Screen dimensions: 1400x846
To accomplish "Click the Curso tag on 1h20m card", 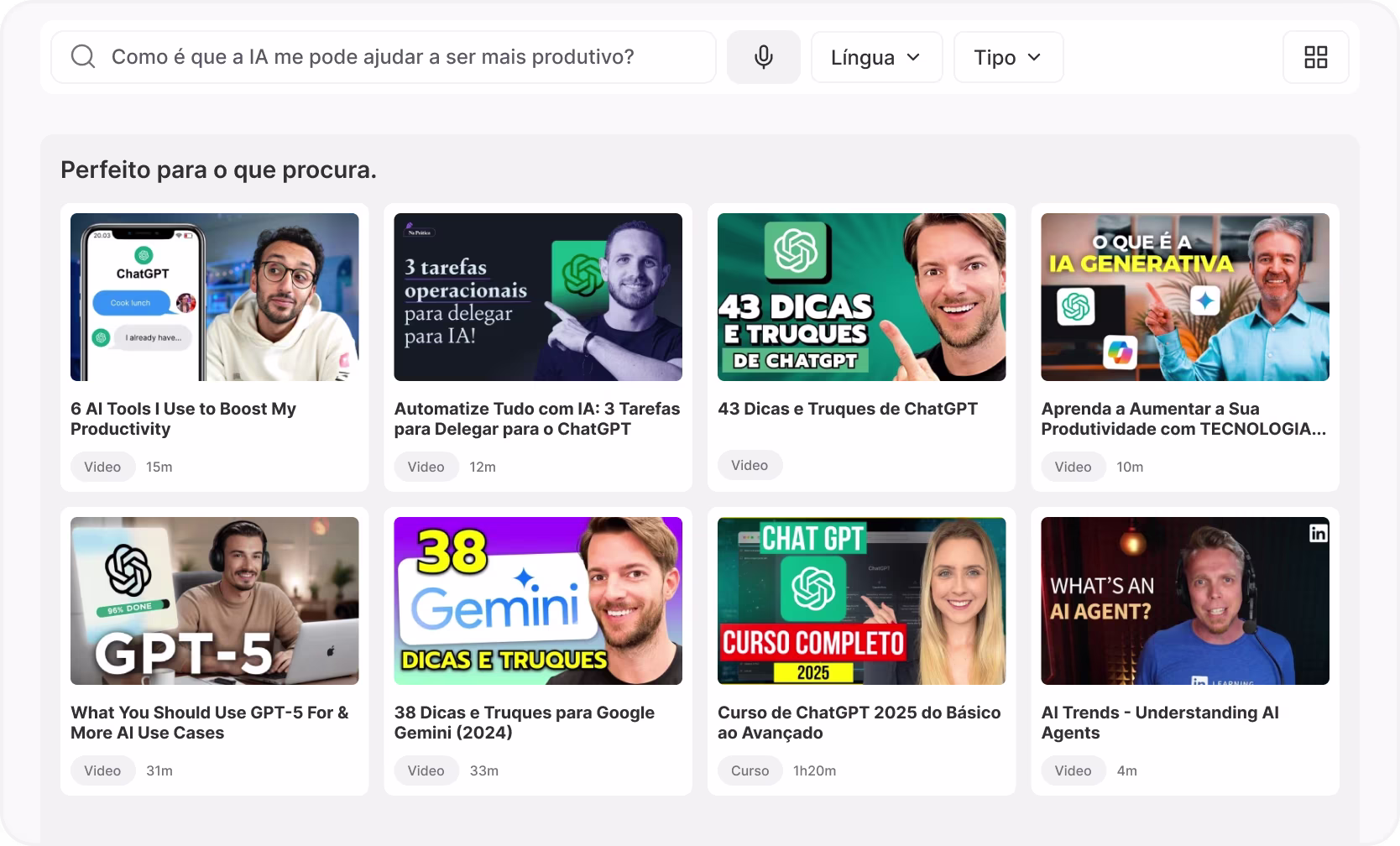I will point(750,770).
